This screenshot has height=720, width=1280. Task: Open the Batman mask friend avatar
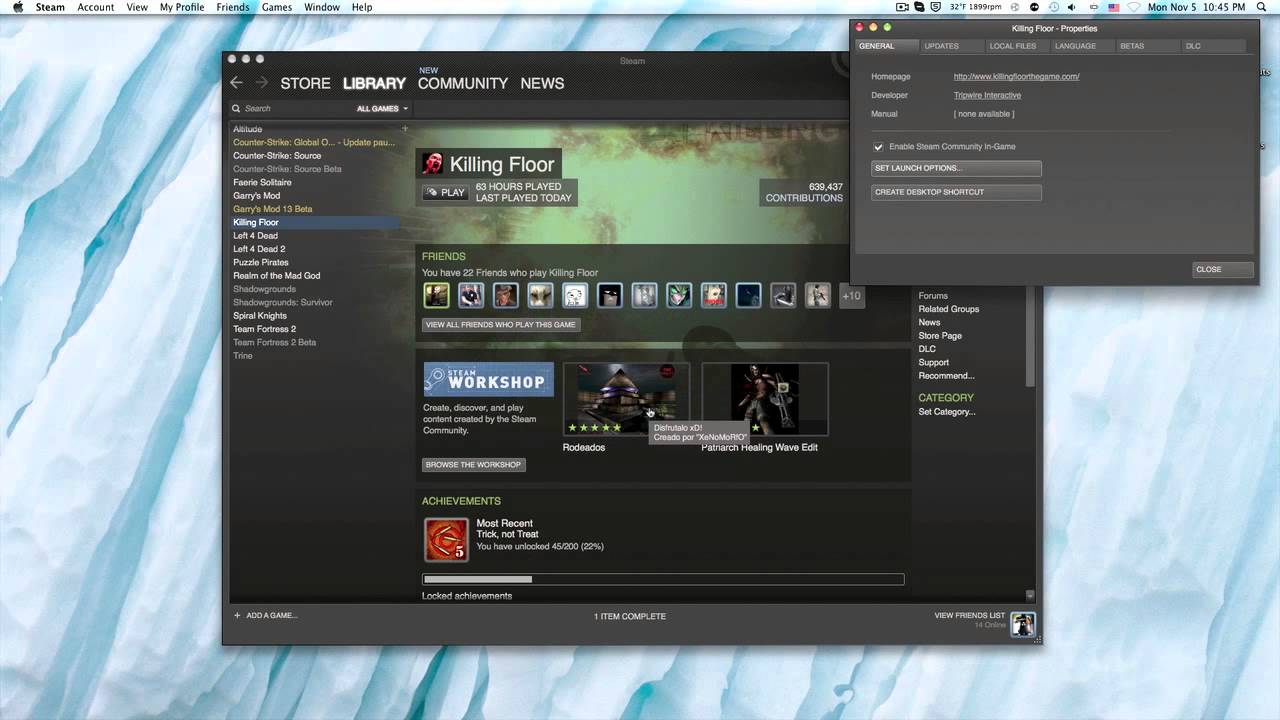pyautogui.click(x=610, y=295)
